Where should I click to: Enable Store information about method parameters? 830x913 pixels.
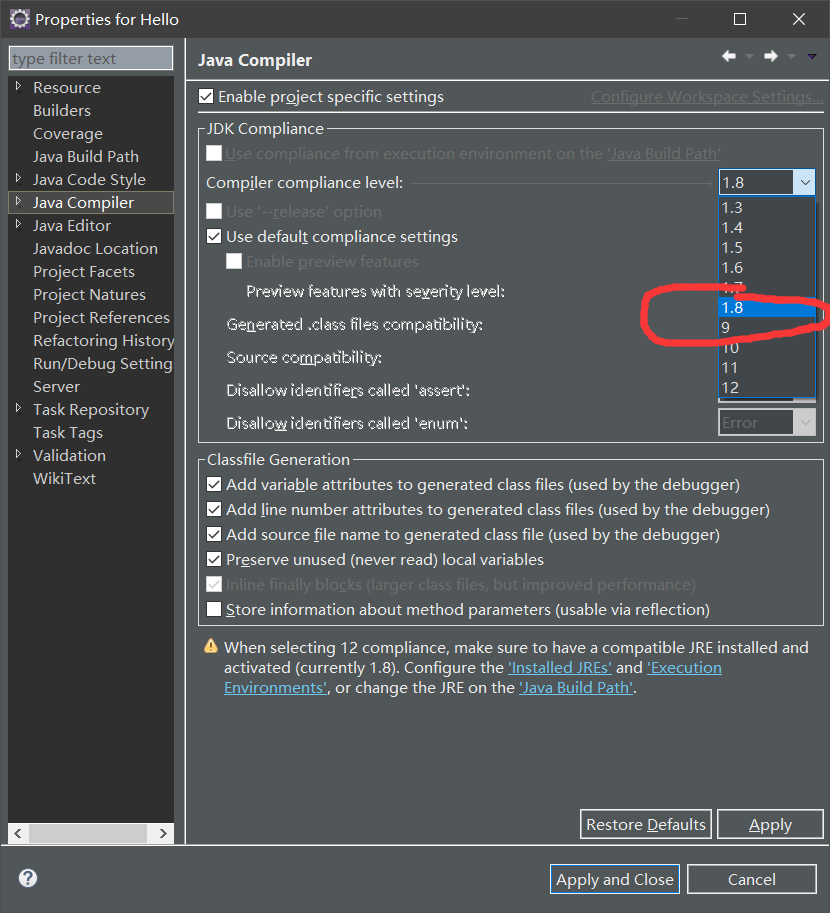pos(214,610)
